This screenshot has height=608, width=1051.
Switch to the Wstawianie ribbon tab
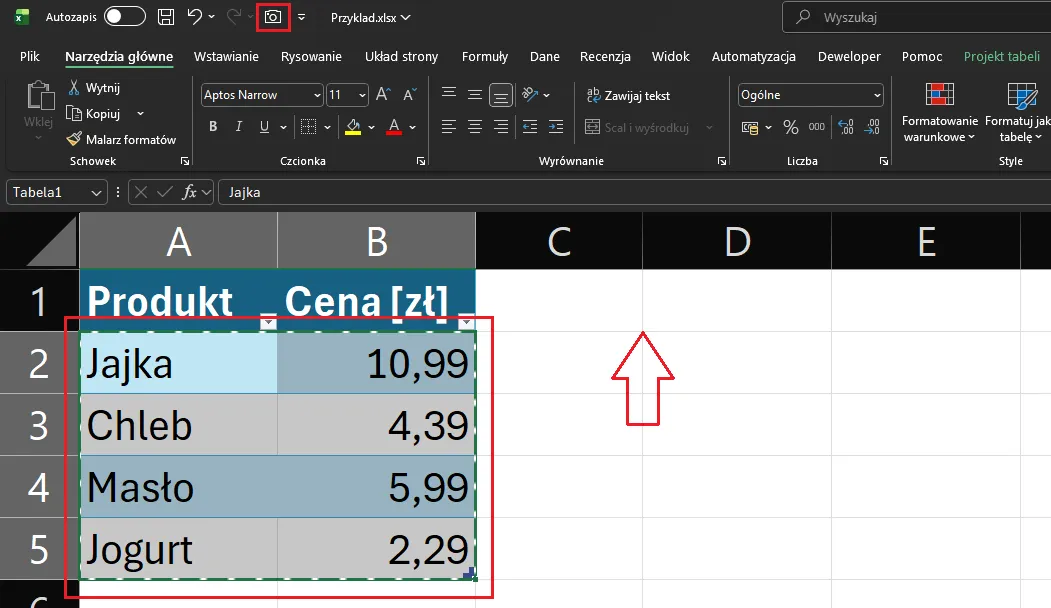[x=226, y=57]
